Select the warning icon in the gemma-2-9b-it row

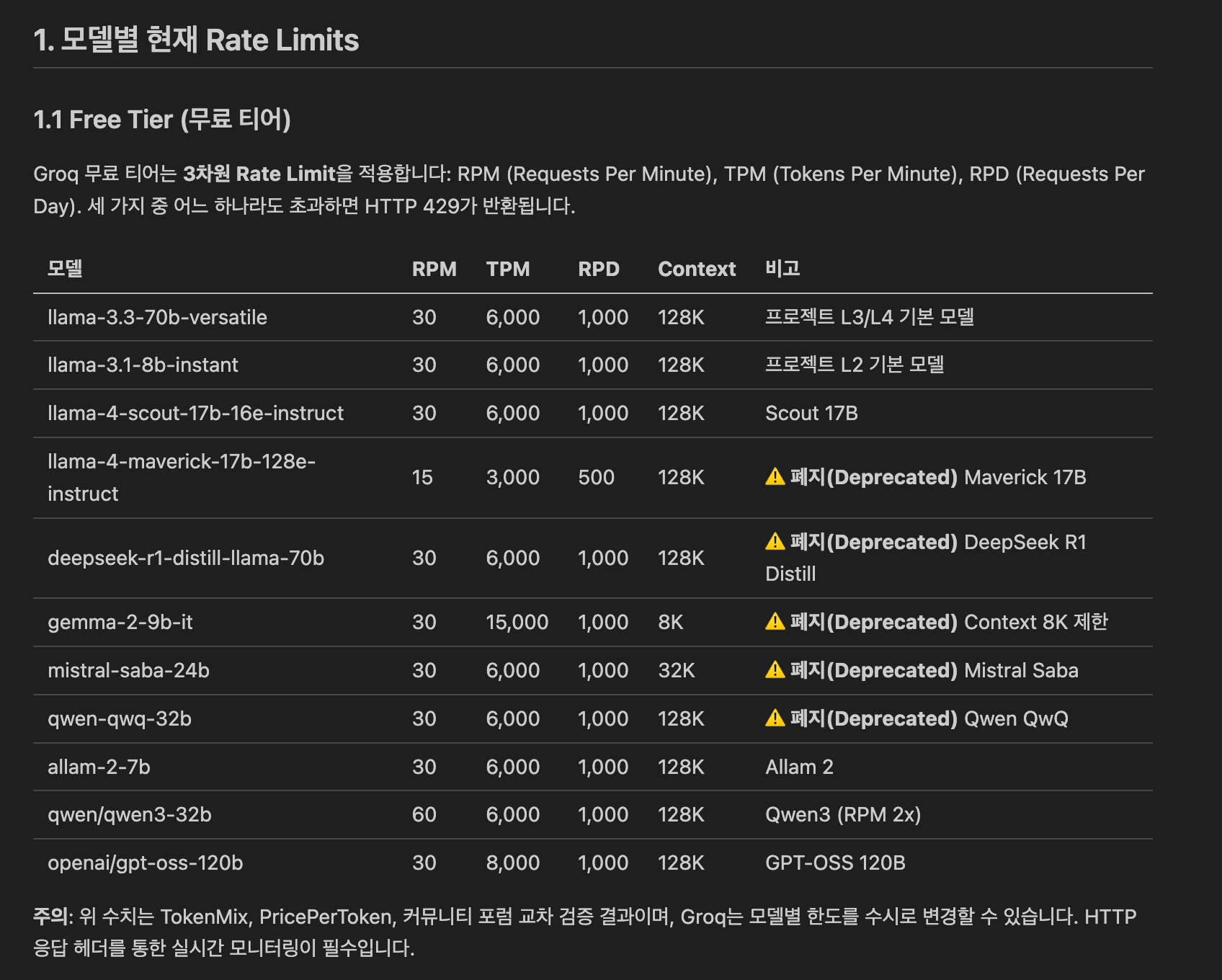[775, 622]
